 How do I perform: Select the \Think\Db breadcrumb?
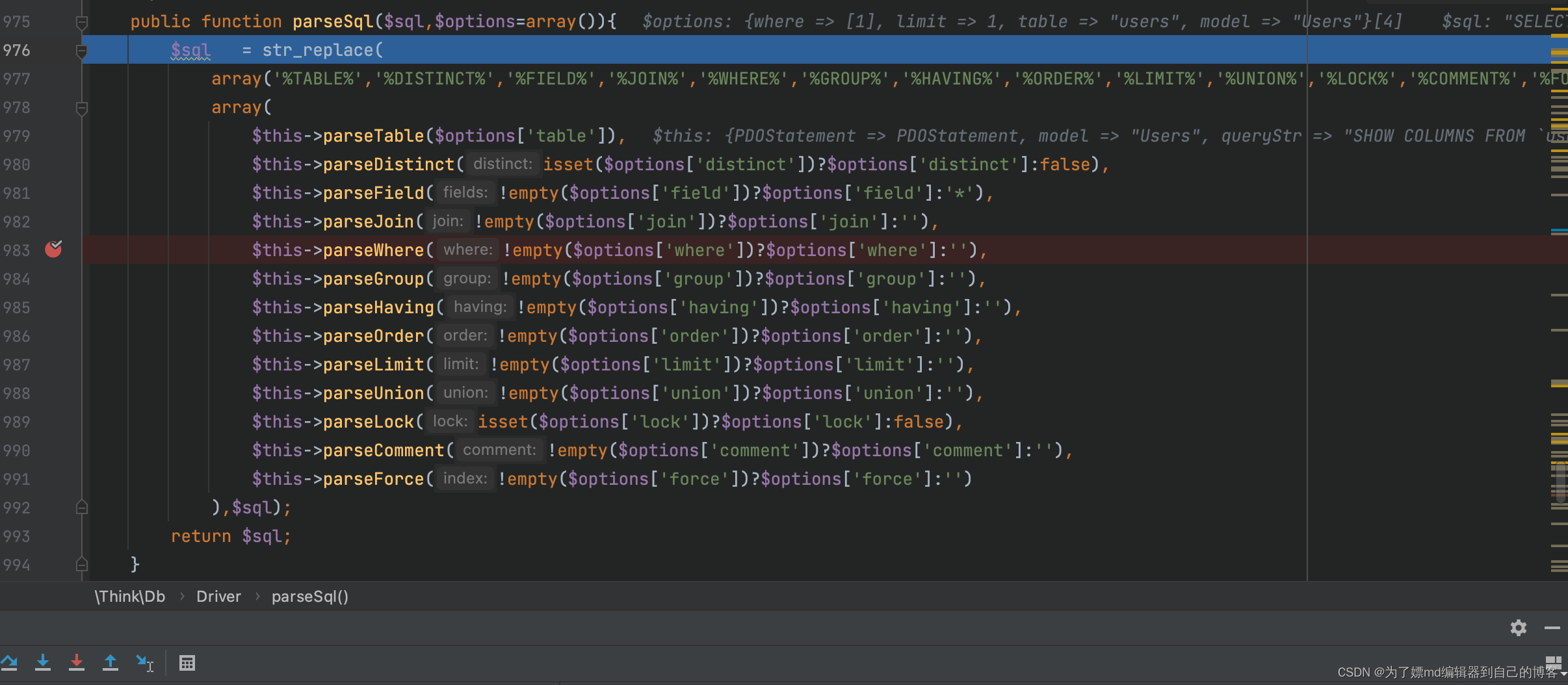point(130,597)
